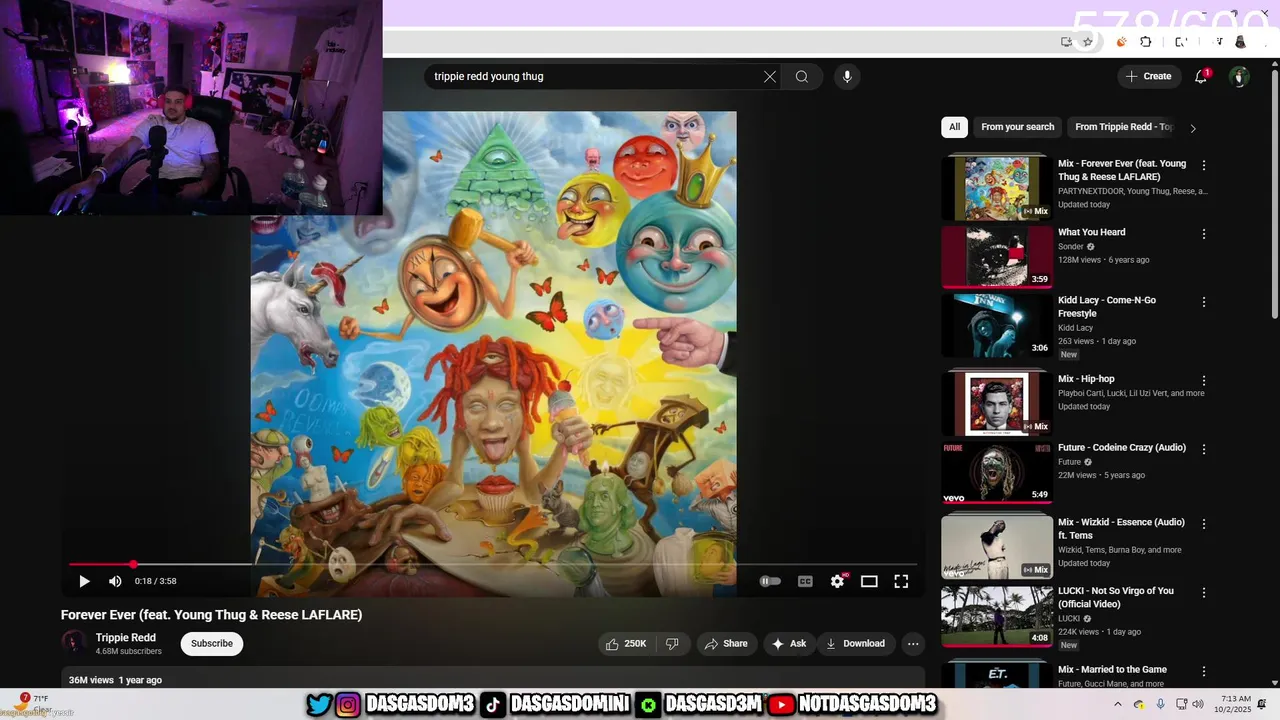Show more filter chips with right arrow

(x=1192, y=128)
